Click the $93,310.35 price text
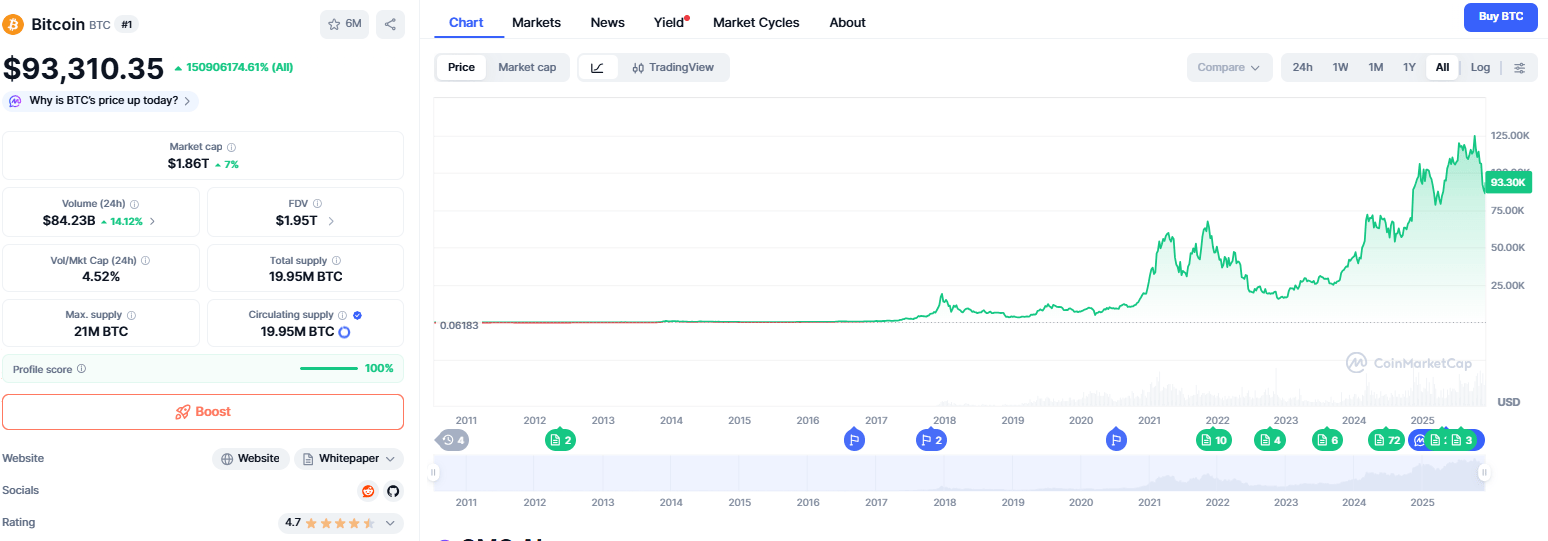 pyautogui.click(x=84, y=68)
